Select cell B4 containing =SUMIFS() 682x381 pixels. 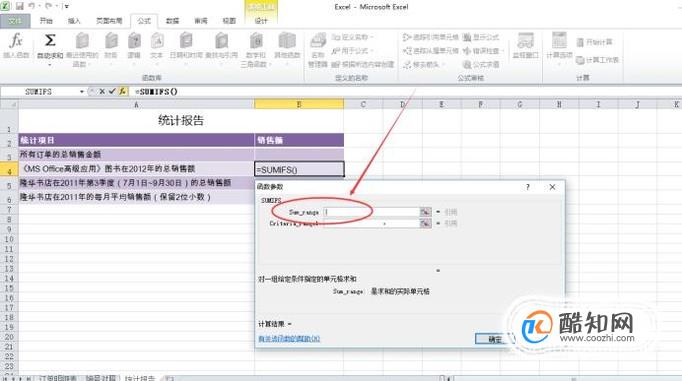tap(299, 169)
